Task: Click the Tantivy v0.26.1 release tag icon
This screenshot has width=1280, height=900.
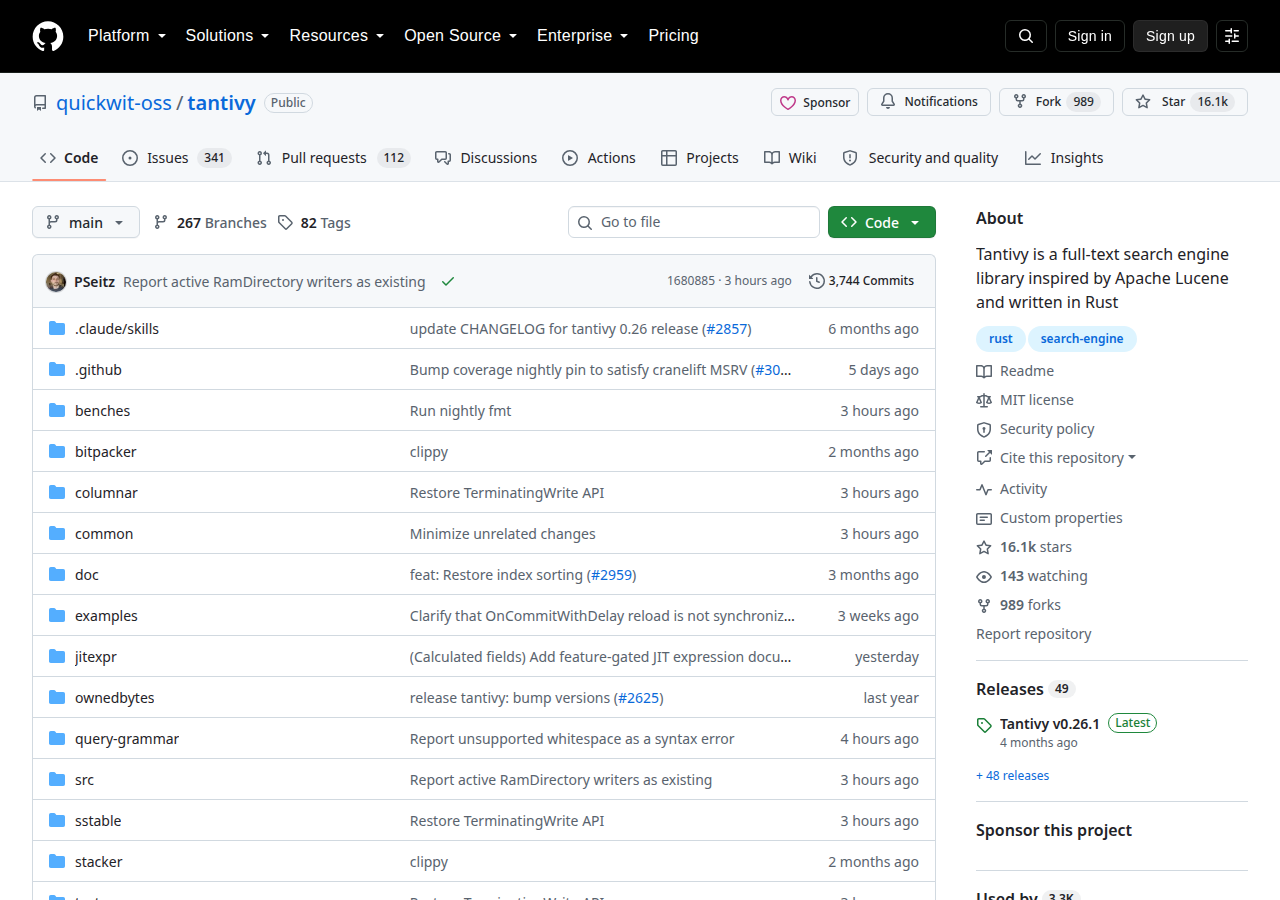Action: coord(984,724)
